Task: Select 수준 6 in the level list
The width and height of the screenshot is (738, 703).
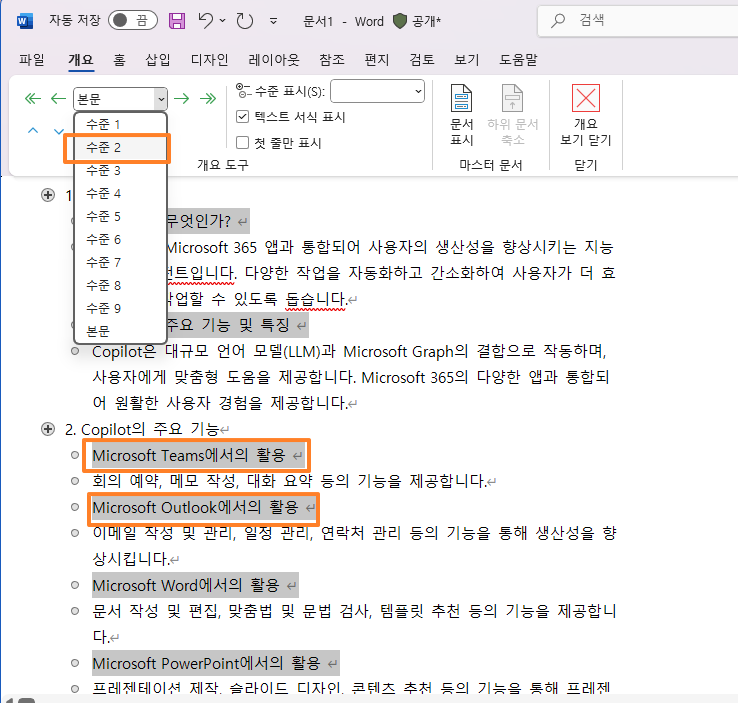Action: 120,240
